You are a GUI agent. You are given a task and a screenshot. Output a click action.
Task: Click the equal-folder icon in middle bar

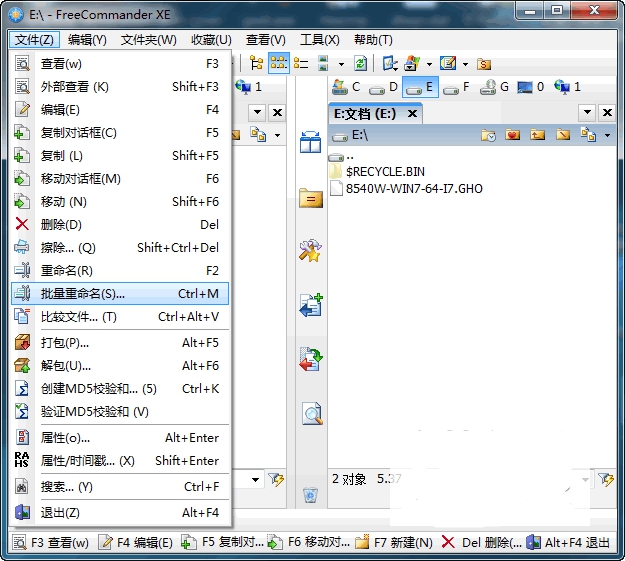311,197
